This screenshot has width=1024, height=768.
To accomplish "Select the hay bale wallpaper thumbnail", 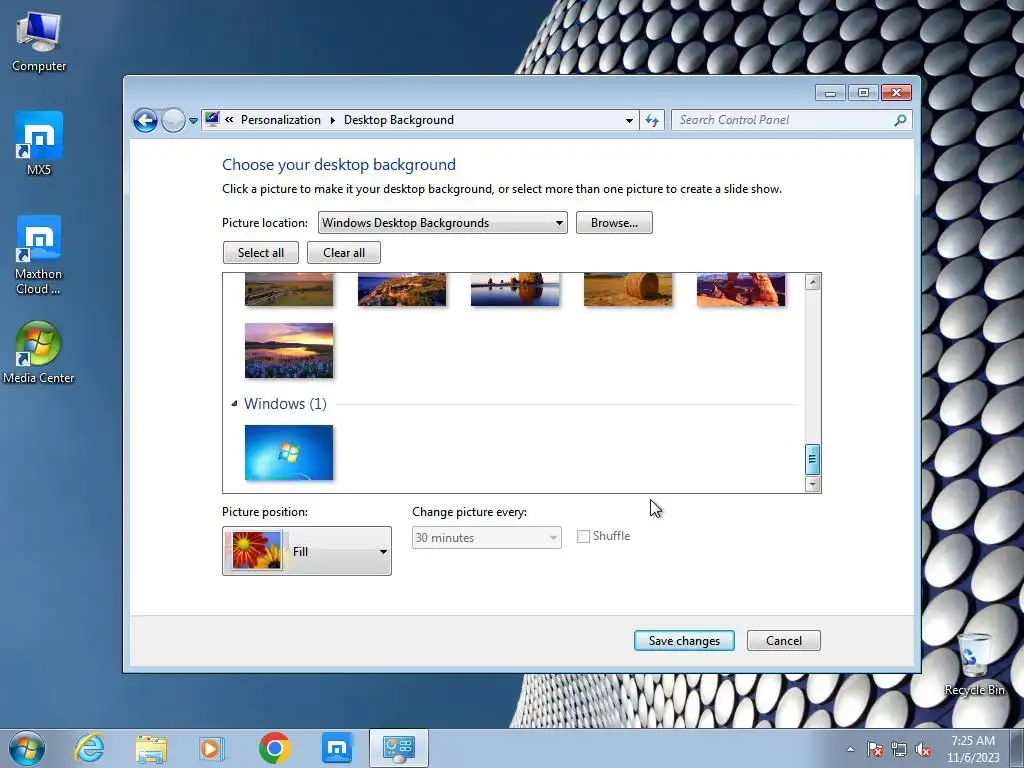I will tap(628, 289).
